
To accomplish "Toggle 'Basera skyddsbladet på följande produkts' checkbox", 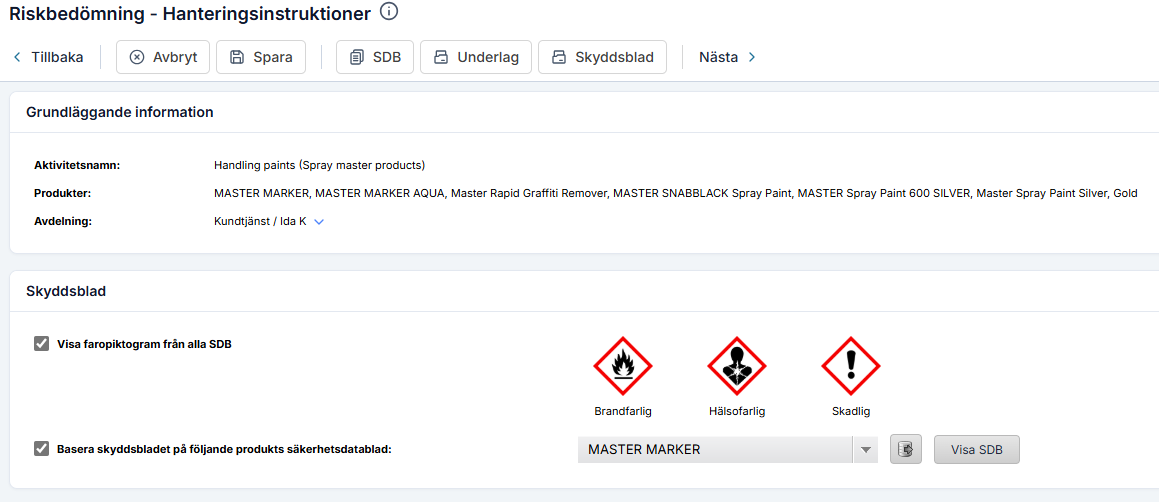I will coord(41,448).
